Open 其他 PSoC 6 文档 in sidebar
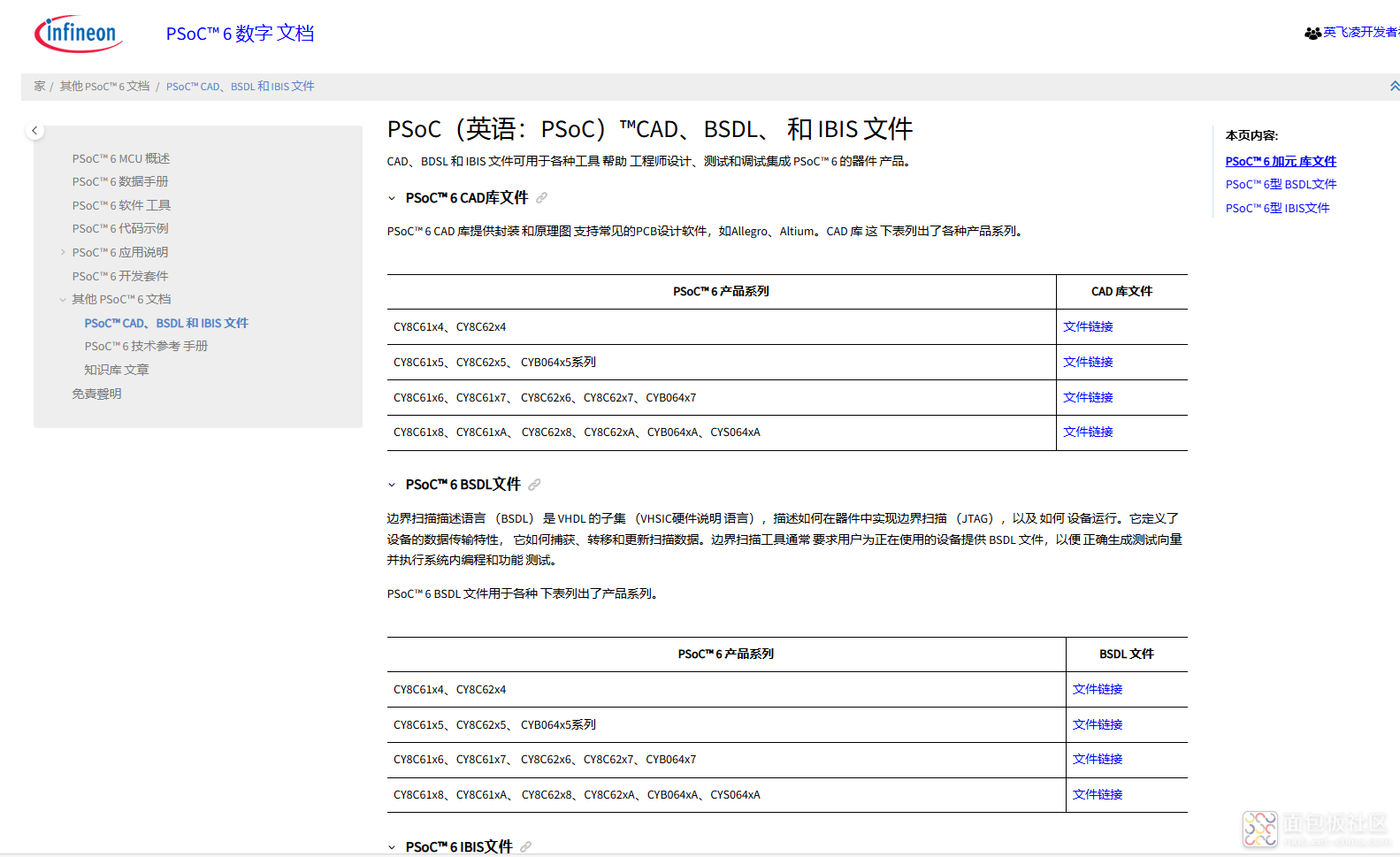This screenshot has width=1400, height=857. [x=121, y=299]
